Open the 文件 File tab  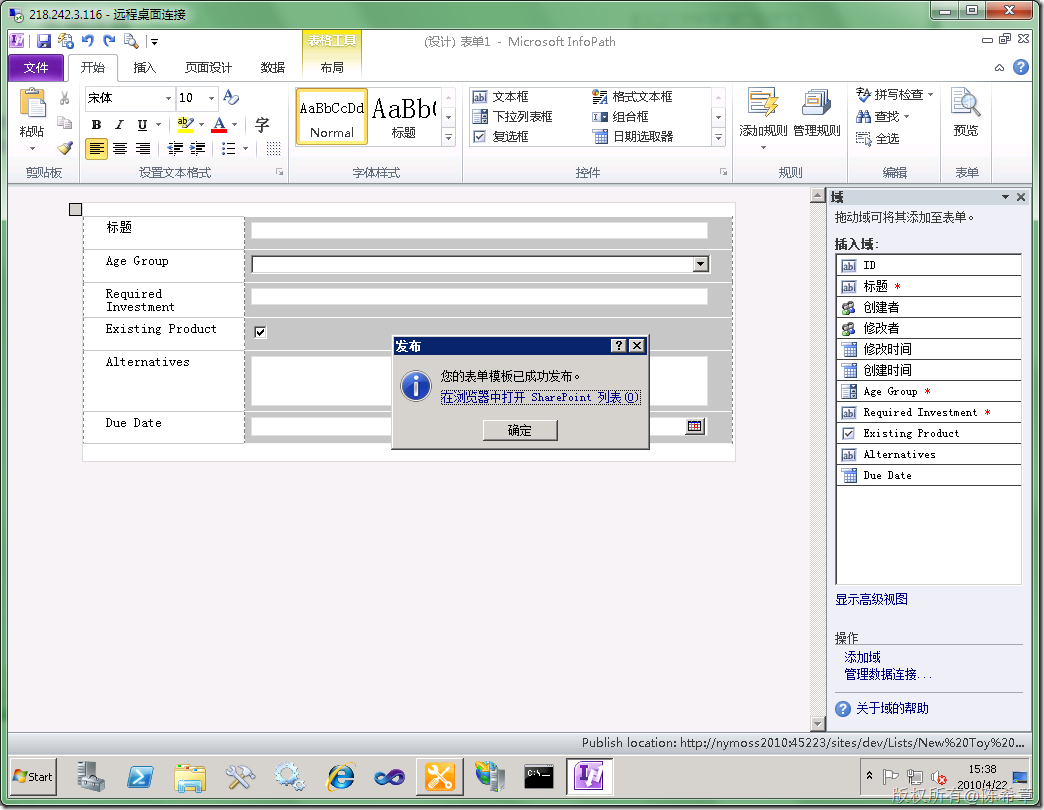(x=36, y=68)
